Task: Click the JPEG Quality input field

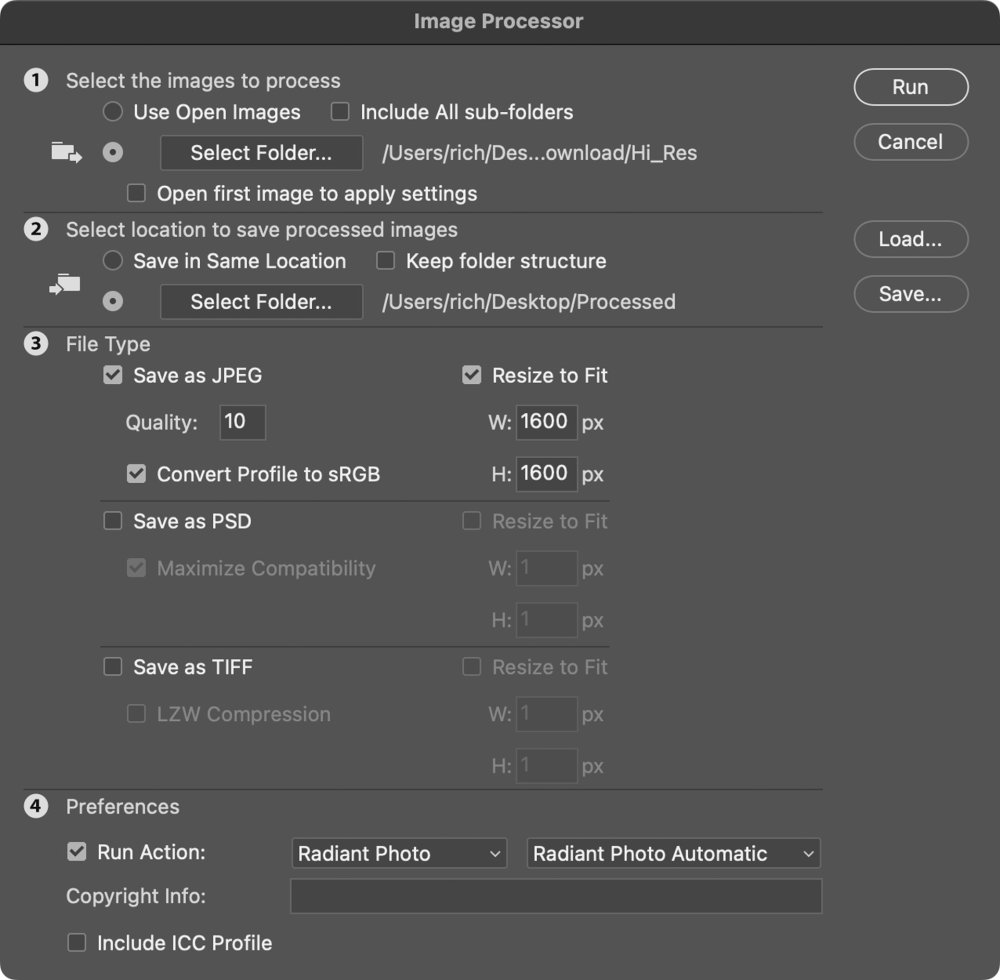Action: [242, 422]
